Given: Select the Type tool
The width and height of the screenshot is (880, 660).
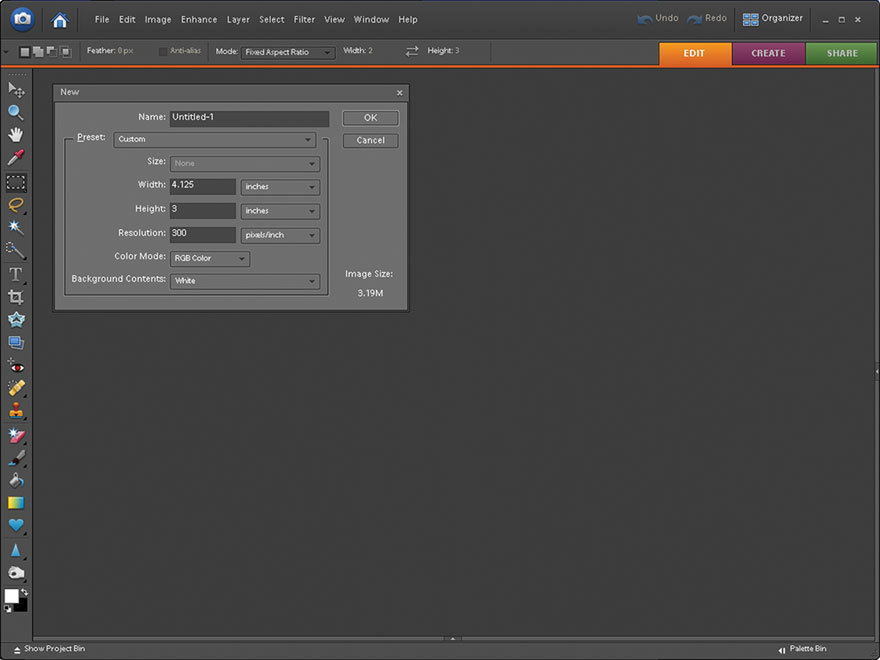Looking at the screenshot, I should 16,274.
